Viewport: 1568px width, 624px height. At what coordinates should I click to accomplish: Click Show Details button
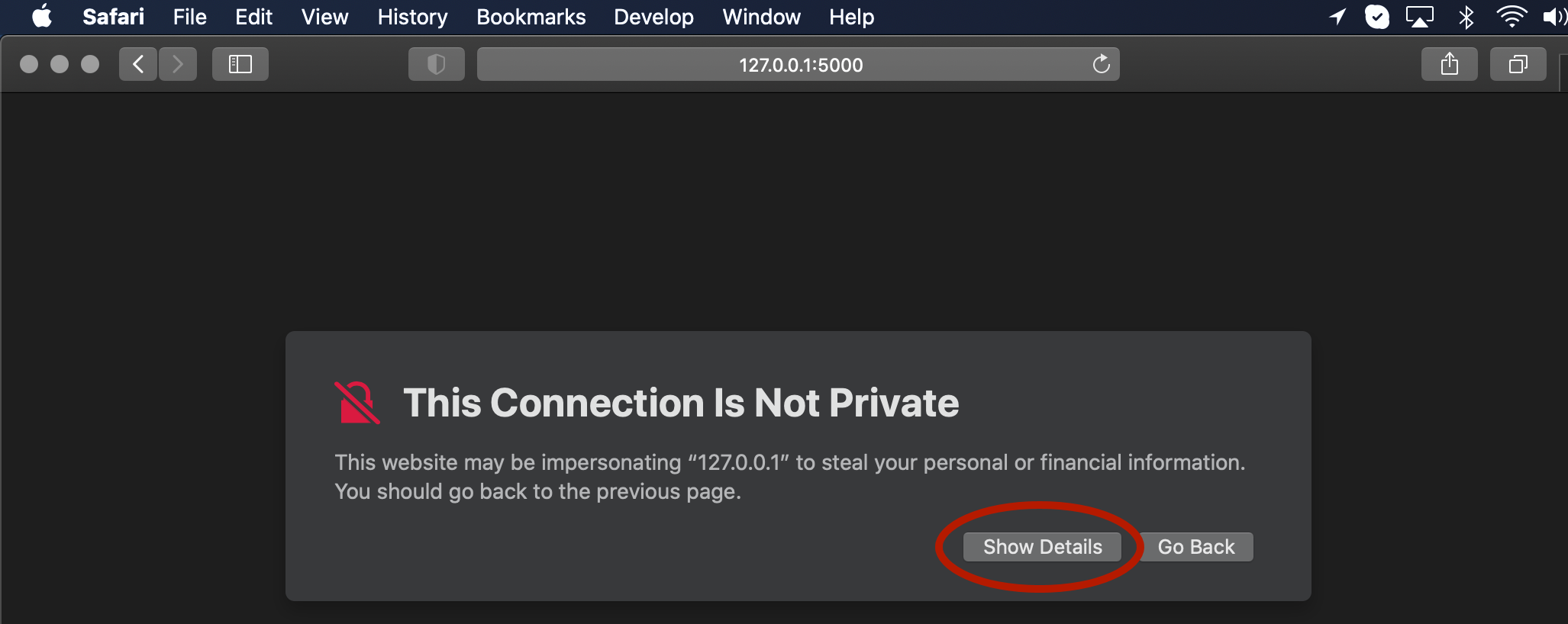tap(1042, 547)
